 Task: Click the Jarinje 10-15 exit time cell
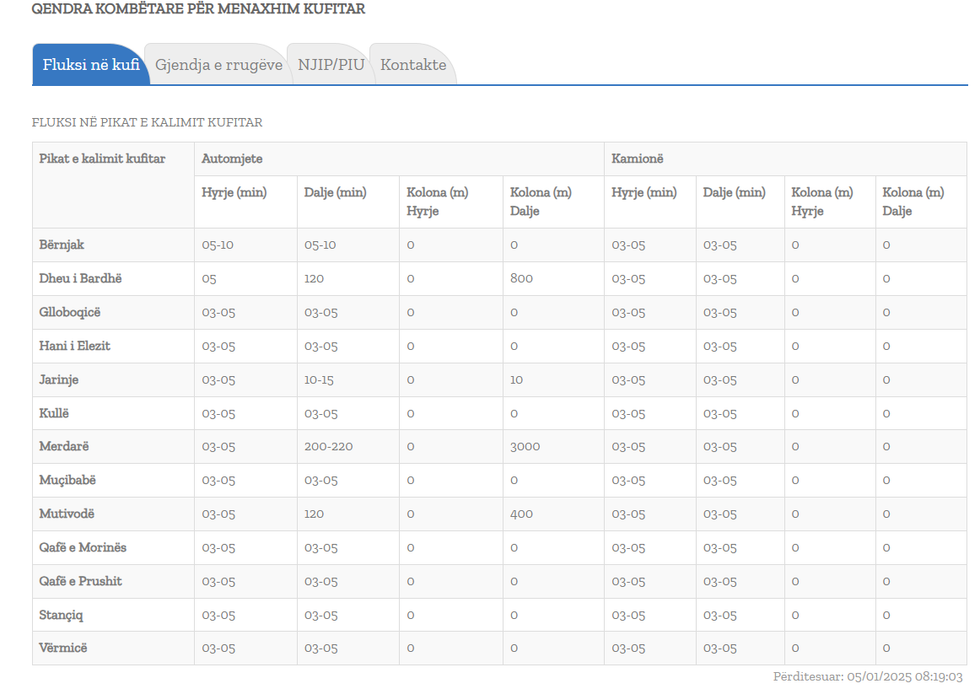[320, 380]
